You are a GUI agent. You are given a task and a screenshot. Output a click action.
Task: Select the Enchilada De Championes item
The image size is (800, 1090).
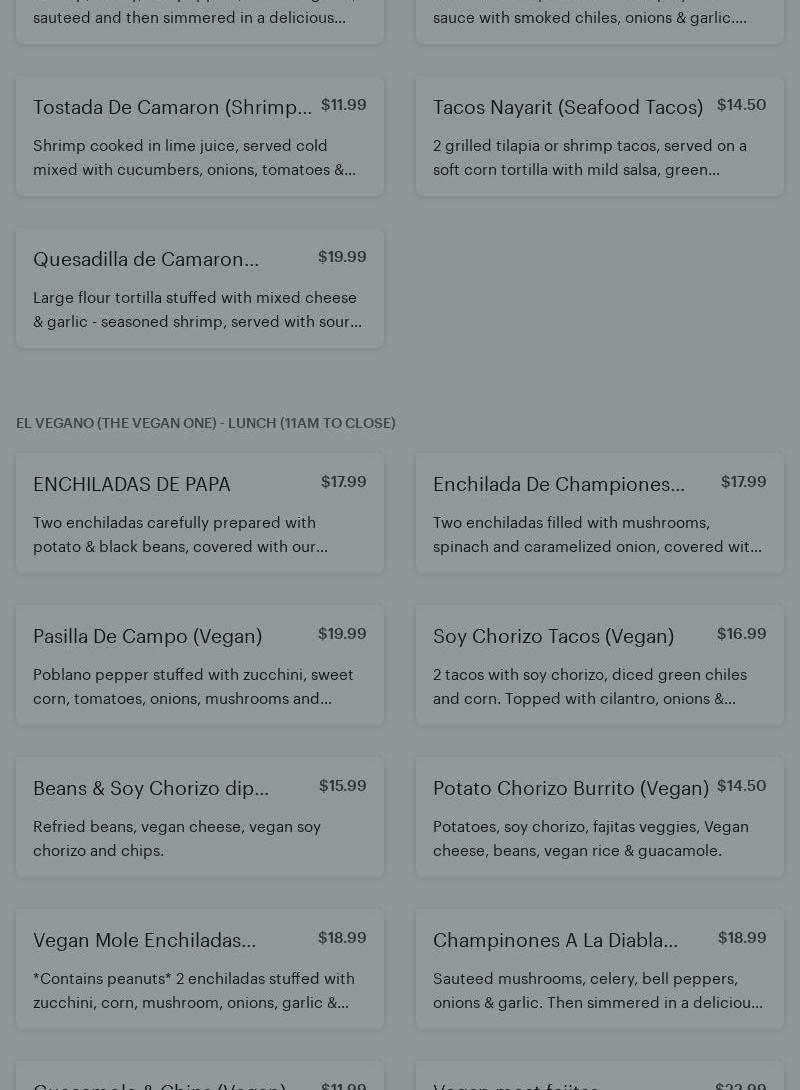click(558, 485)
